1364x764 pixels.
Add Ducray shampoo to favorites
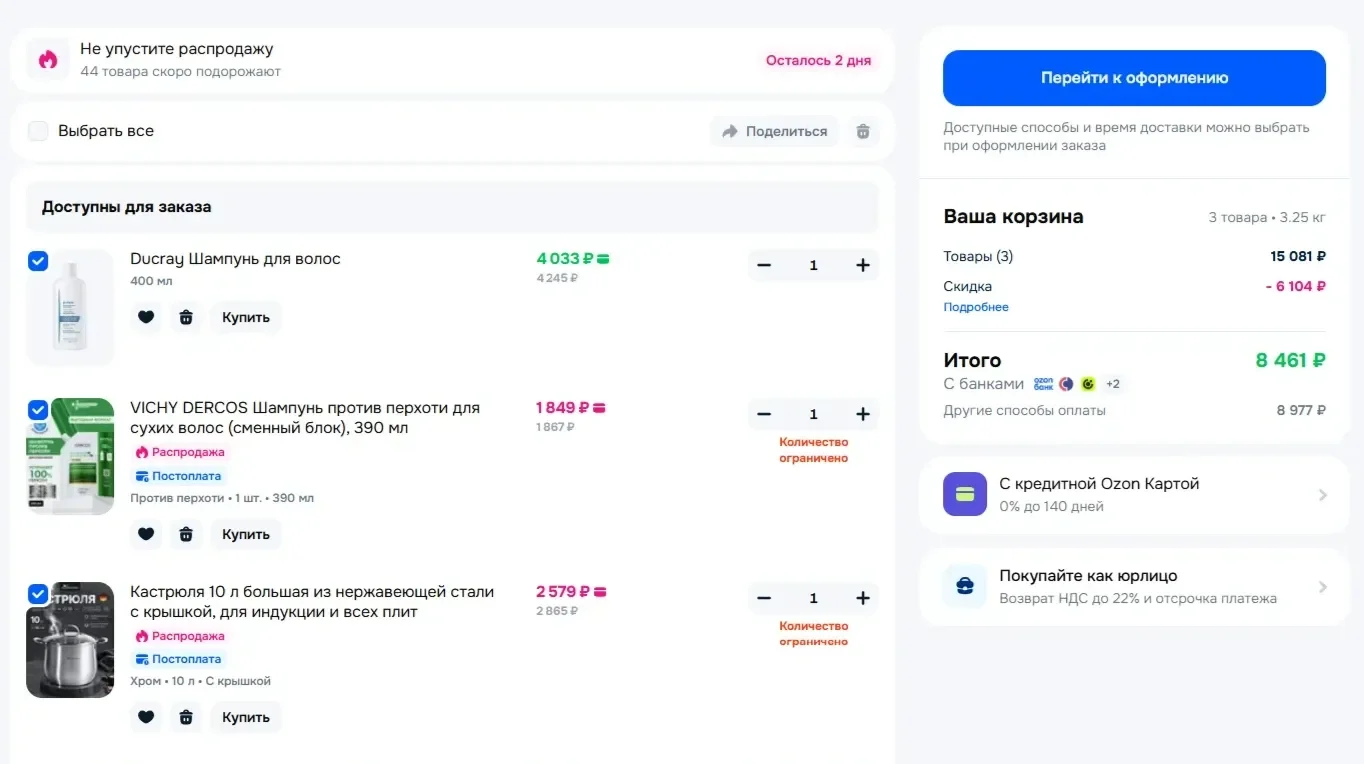(146, 317)
